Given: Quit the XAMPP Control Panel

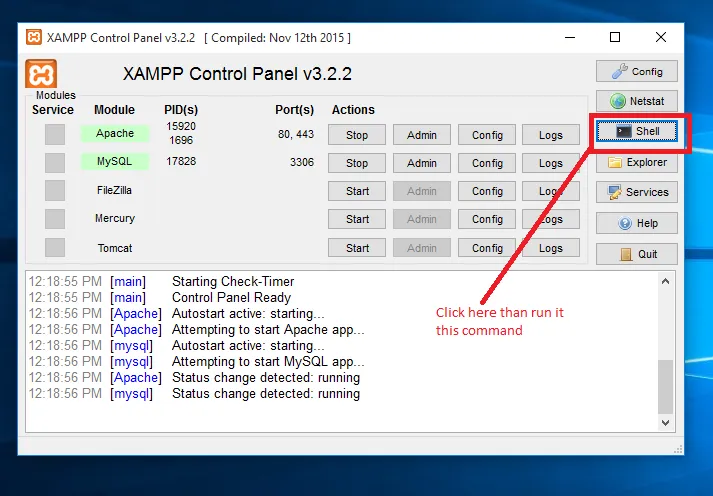Looking at the screenshot, I should coord(637,254).
